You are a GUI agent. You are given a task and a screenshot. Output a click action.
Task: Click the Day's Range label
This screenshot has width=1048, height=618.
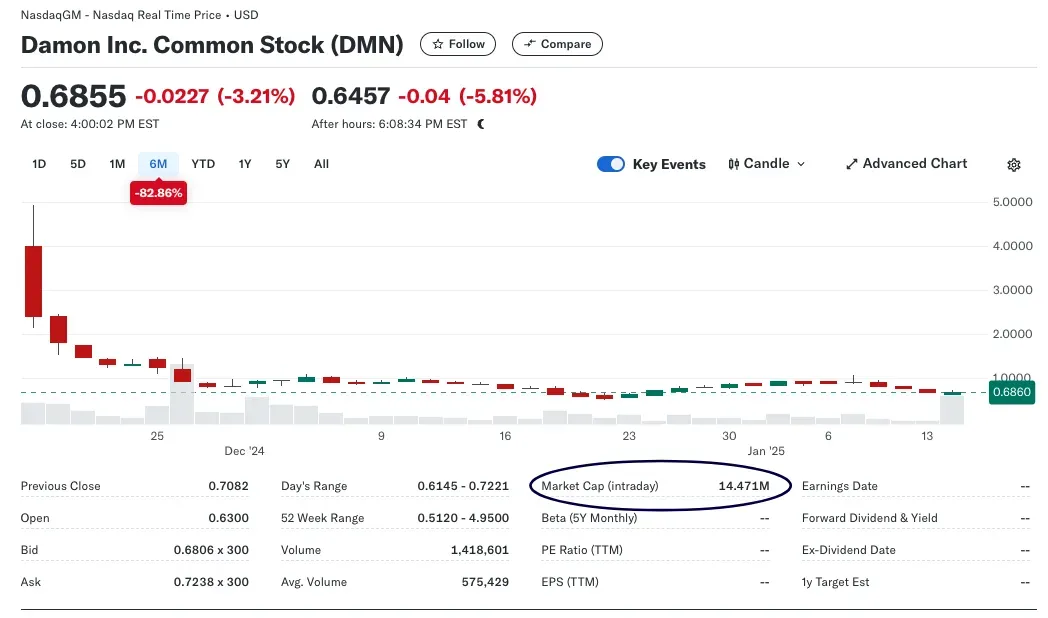tap(314, 486)
